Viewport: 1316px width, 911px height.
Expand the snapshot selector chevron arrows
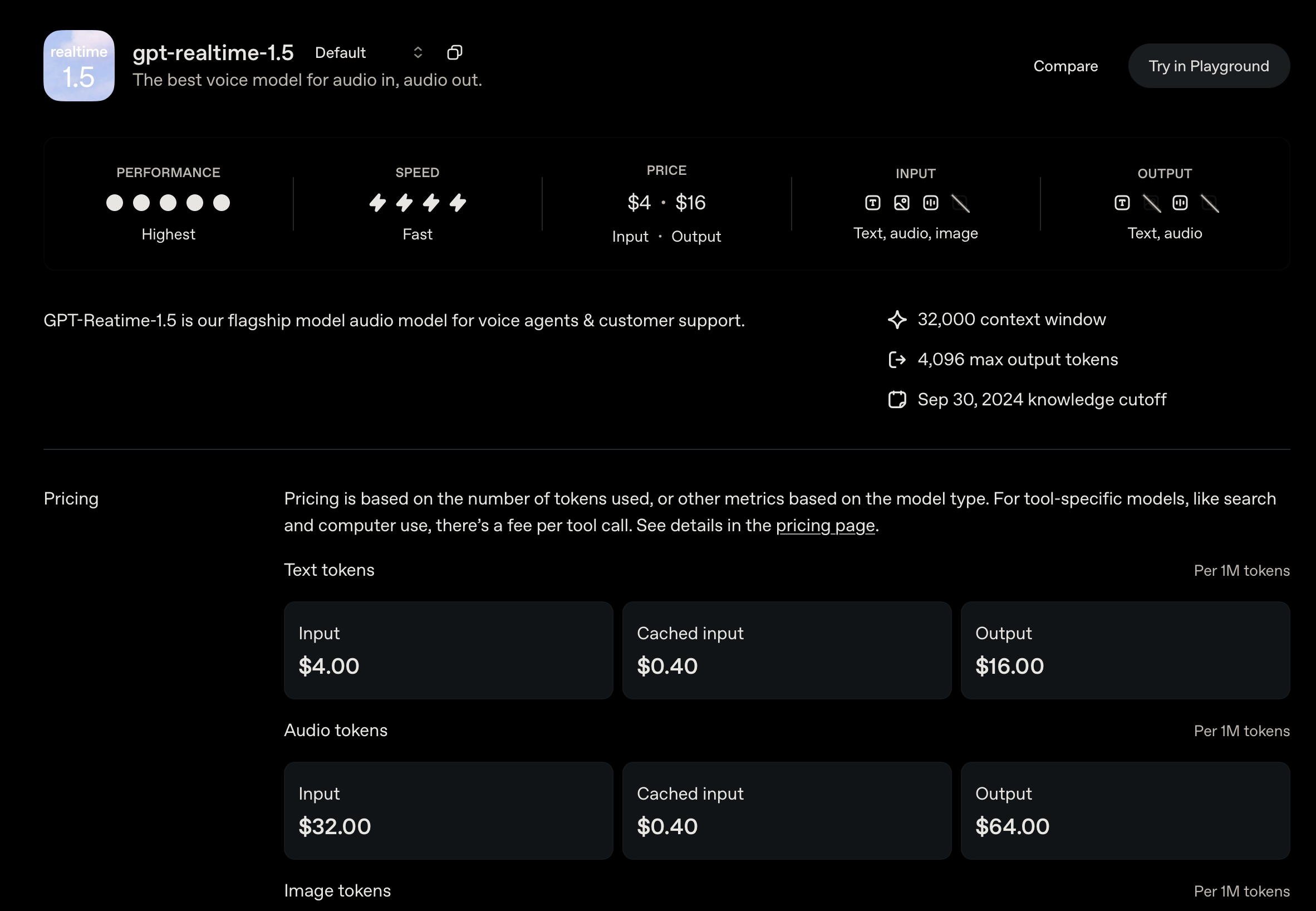pyautogui.click(x=418, y=52)
